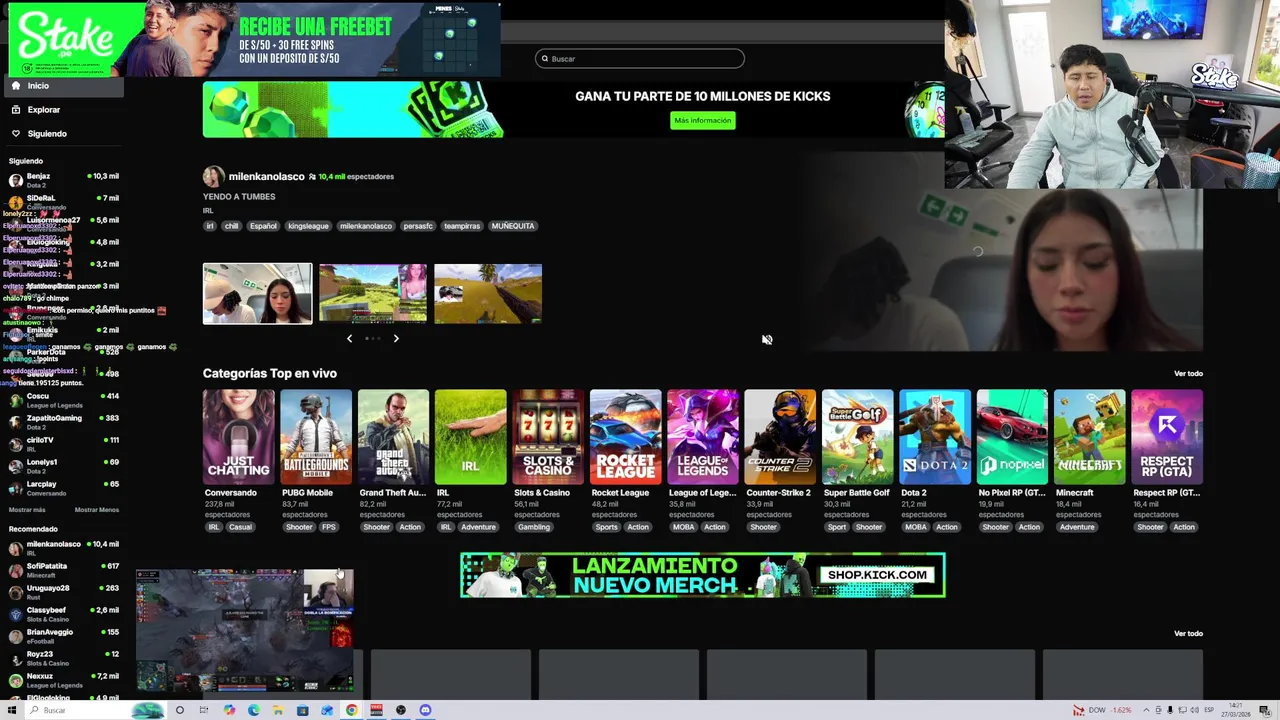Open the Dota 2 category card

tap(935, 437)
